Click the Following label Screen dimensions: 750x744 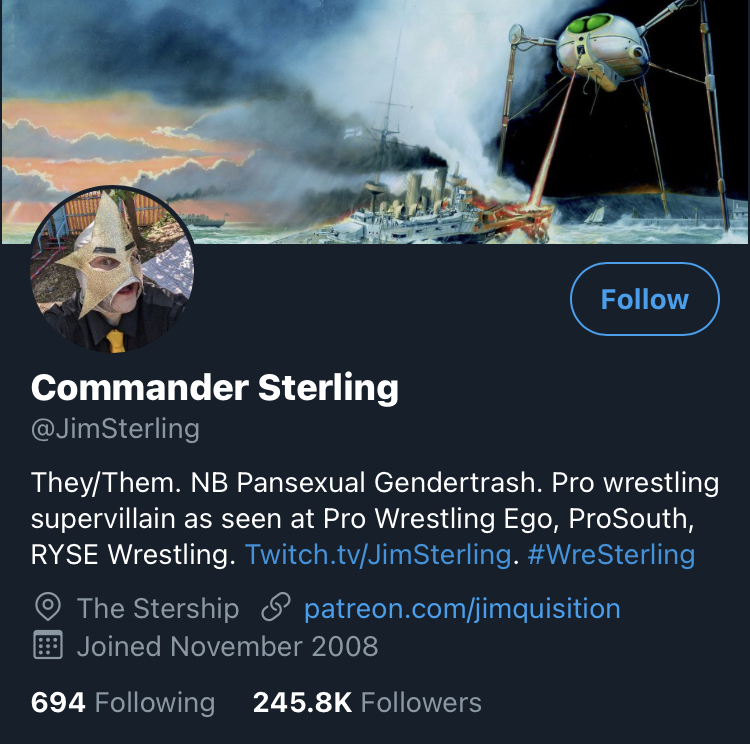pyautogui.click(x=155, y=703)
